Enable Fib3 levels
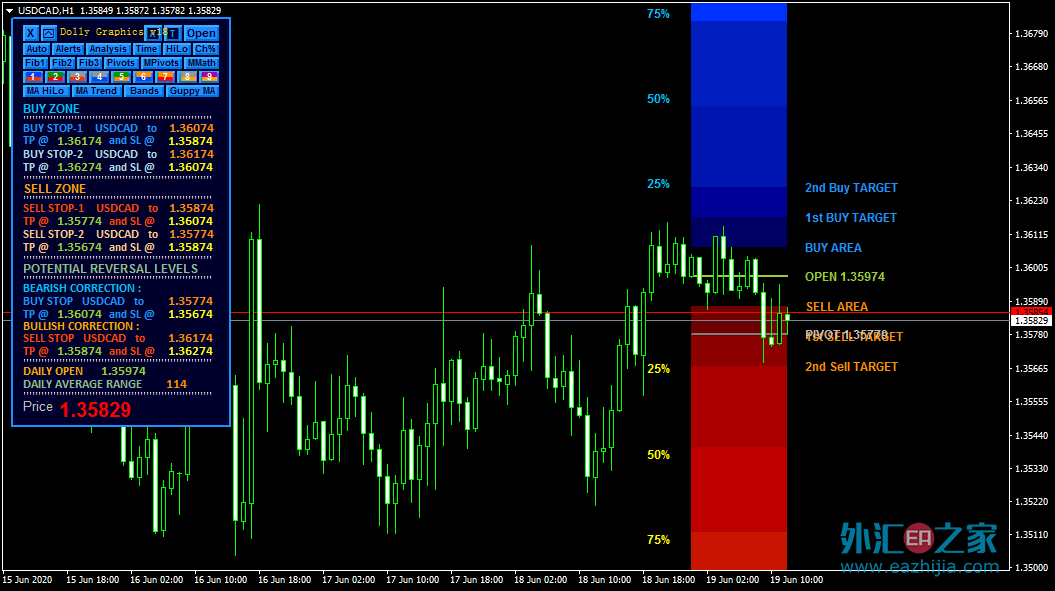Image resolution: width=1055 pixels, height=591 pixels. [89, 63]
